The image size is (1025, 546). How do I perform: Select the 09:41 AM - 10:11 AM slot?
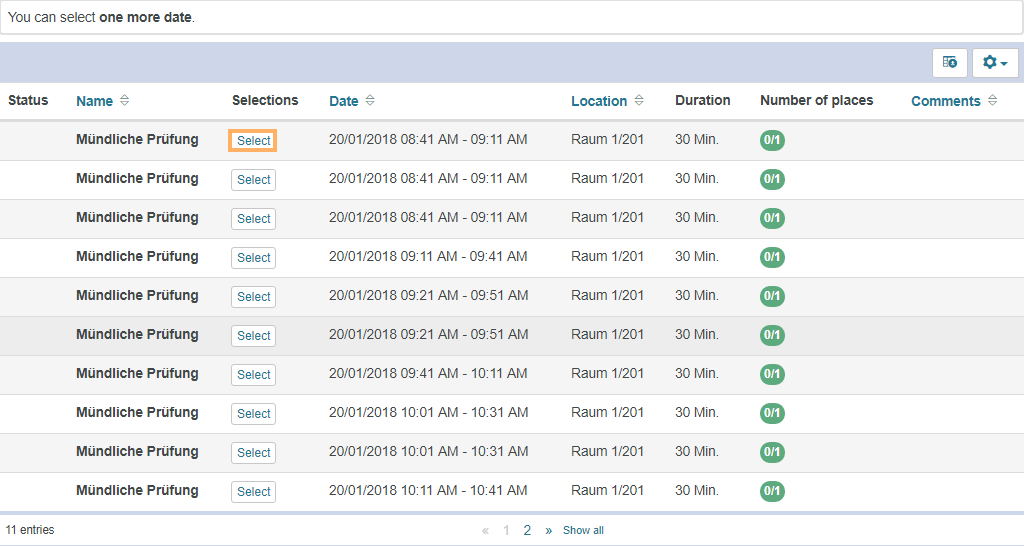(253, 375)
